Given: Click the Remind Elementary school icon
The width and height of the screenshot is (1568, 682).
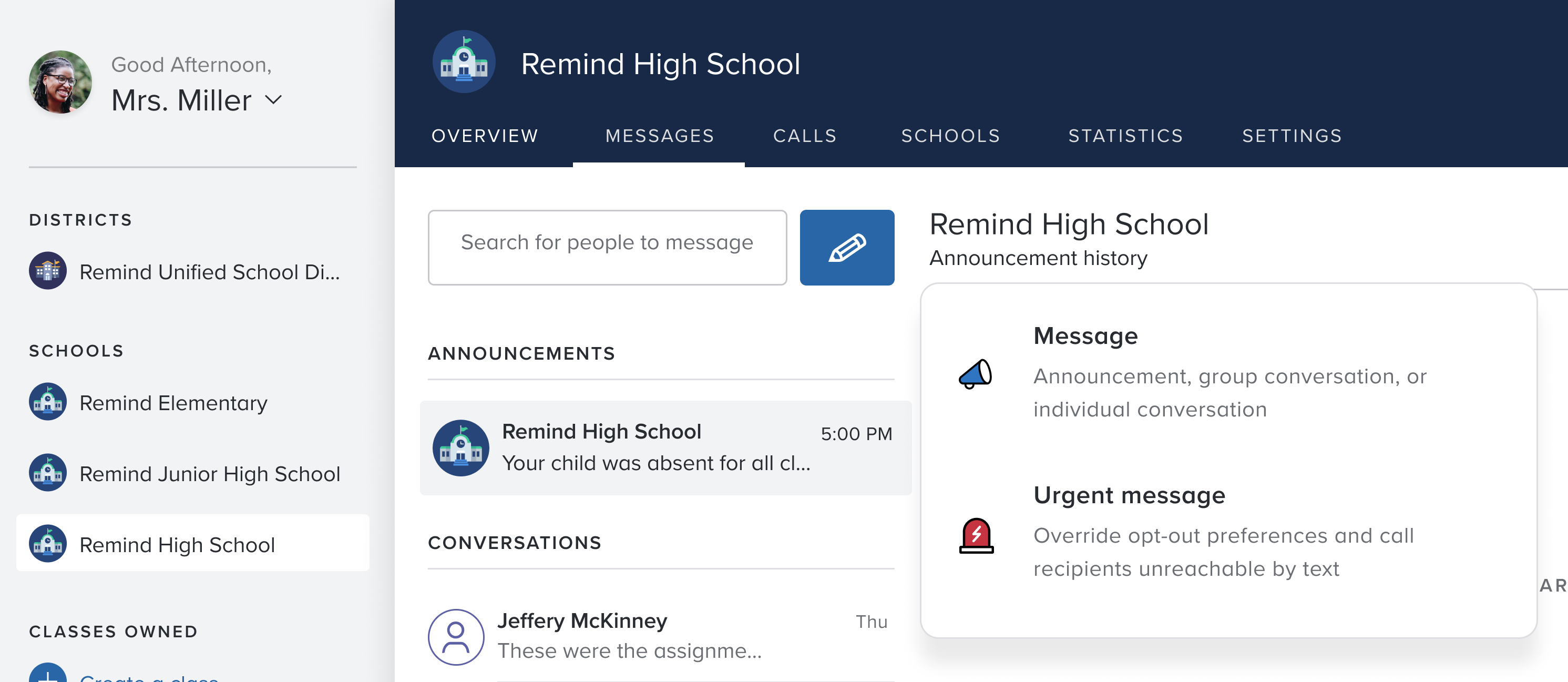Looking at the screenshot, I should click(x=47, y=402).
